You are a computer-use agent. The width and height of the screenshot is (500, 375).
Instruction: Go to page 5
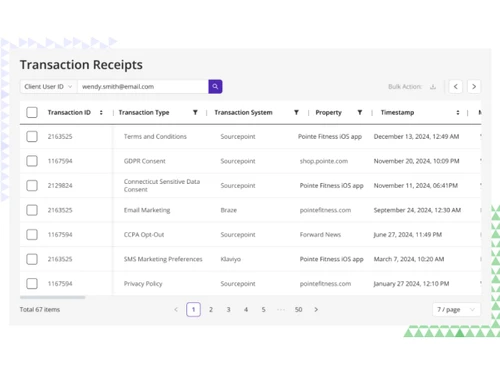(x=264, y=310)
